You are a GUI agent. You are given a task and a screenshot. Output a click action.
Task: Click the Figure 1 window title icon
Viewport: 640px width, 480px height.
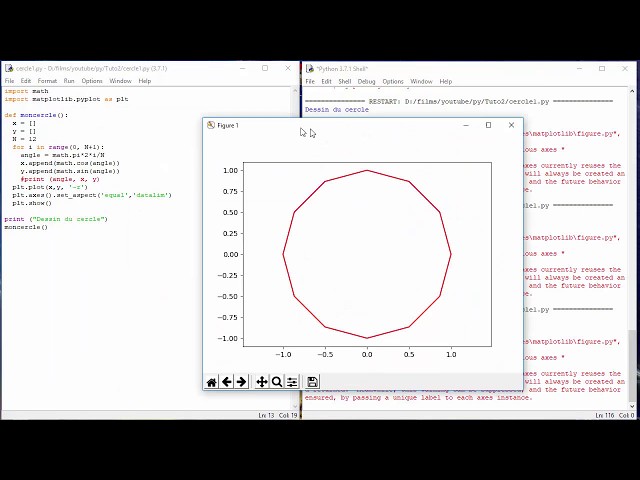(x=211, y=125)
